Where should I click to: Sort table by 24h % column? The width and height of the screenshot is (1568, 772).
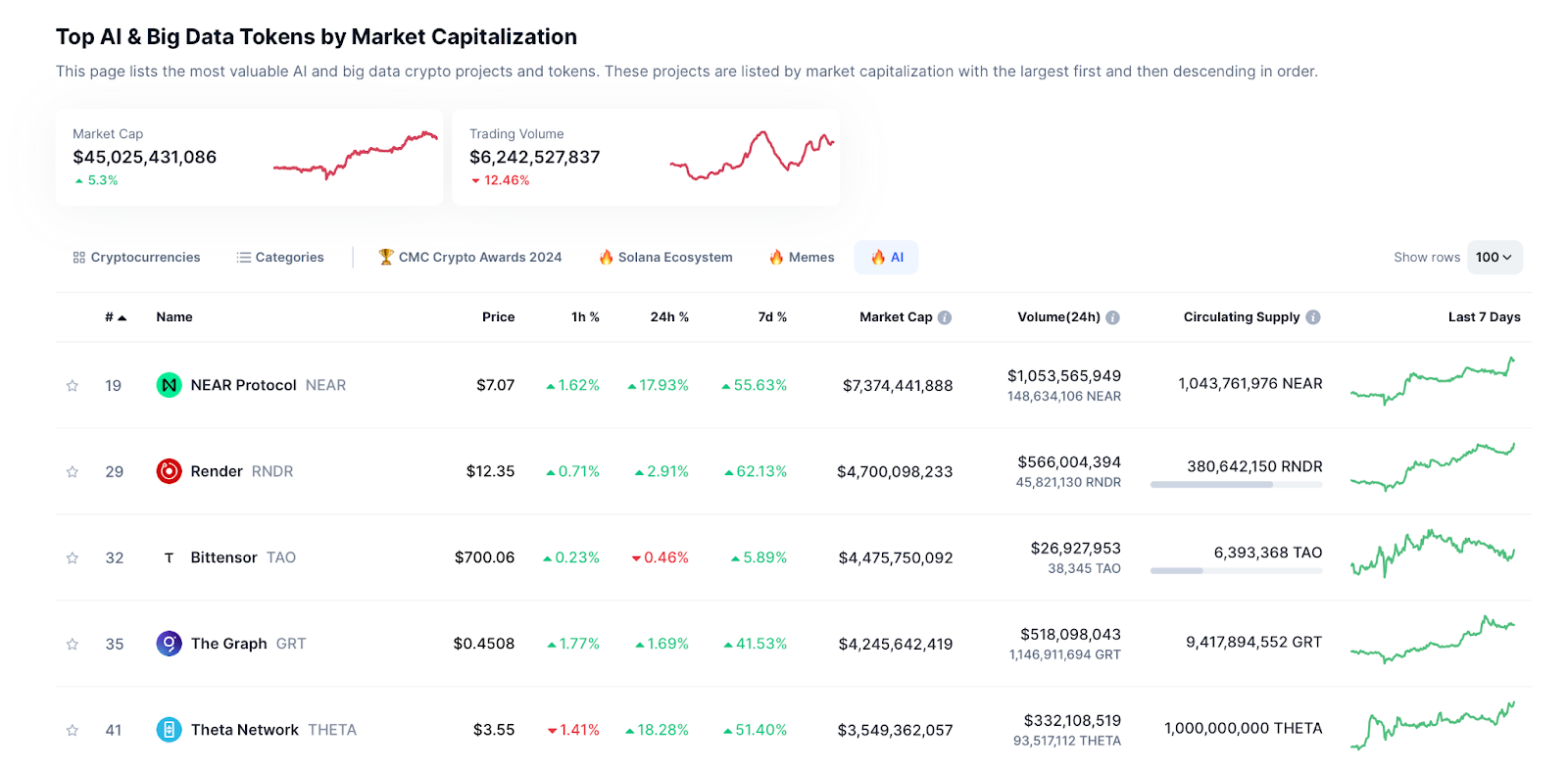669,317
